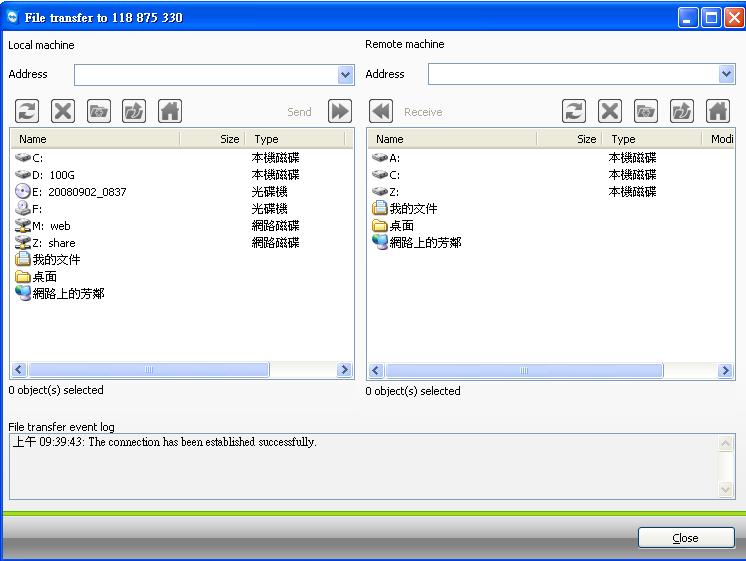This screenshot has height=561, width=746.
Task: Click event log scroll up arrow
Action: (x=726, y=443)
